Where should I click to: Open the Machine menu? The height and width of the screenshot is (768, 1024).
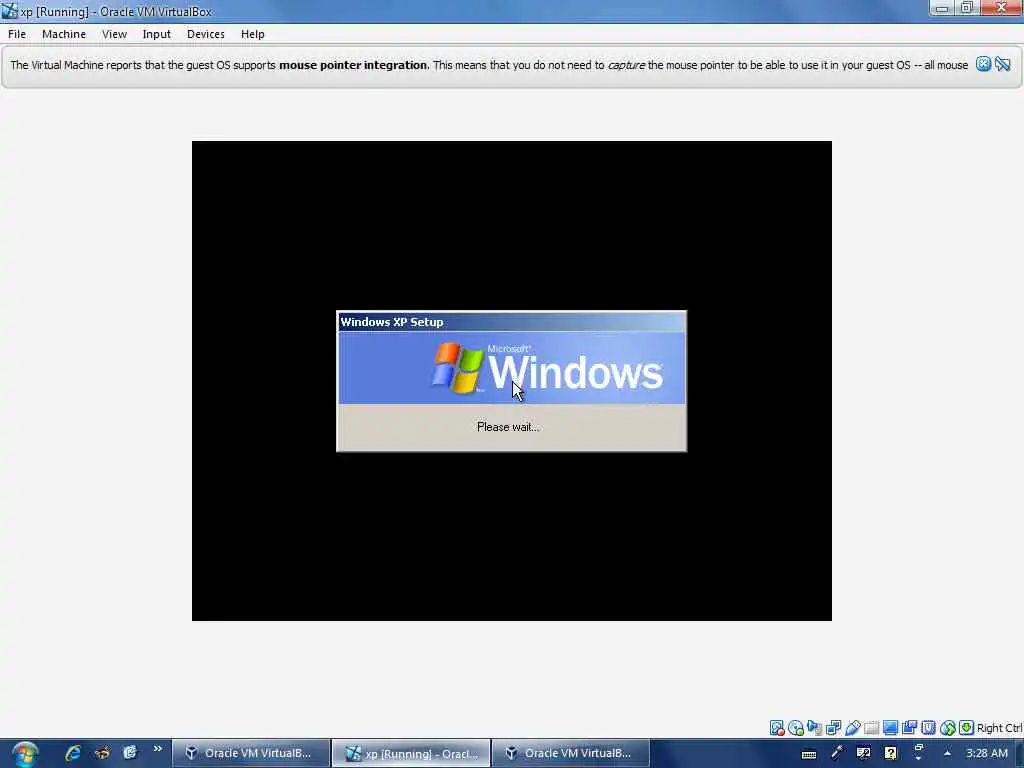[x=64, y=34]
